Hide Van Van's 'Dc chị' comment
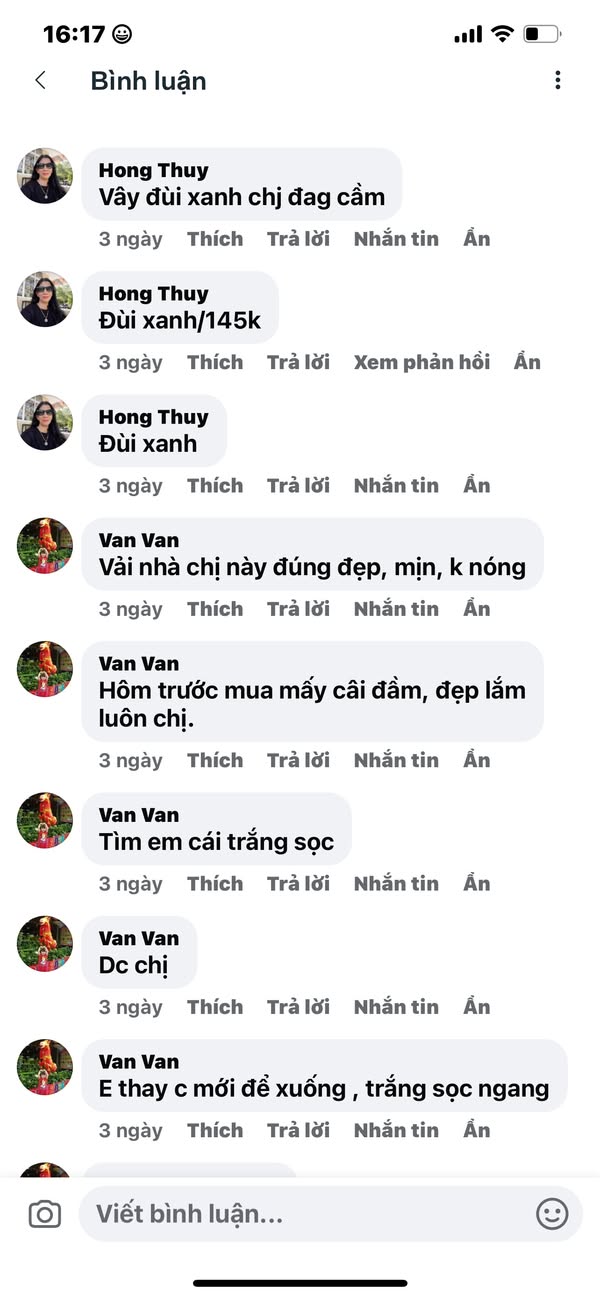 tap(476, 1007)
